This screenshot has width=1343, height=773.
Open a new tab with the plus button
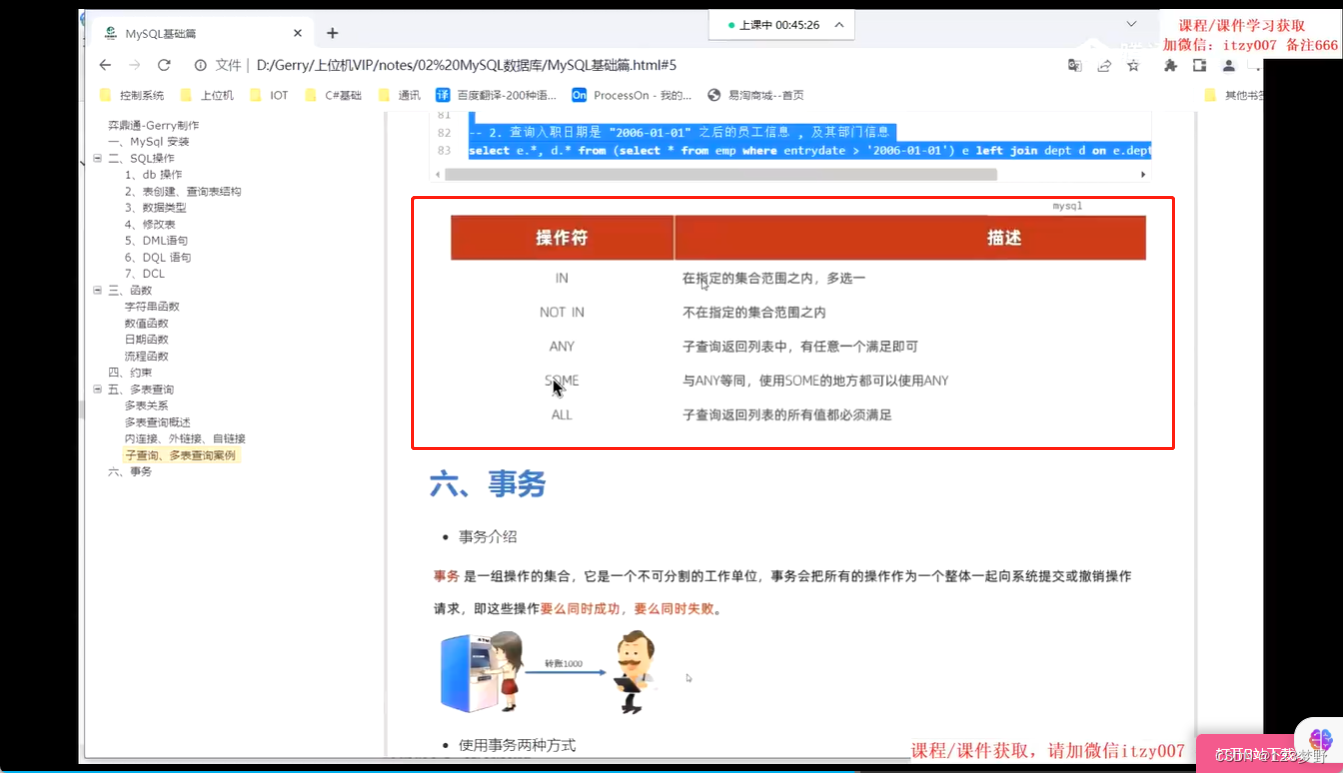click(332, 31)
